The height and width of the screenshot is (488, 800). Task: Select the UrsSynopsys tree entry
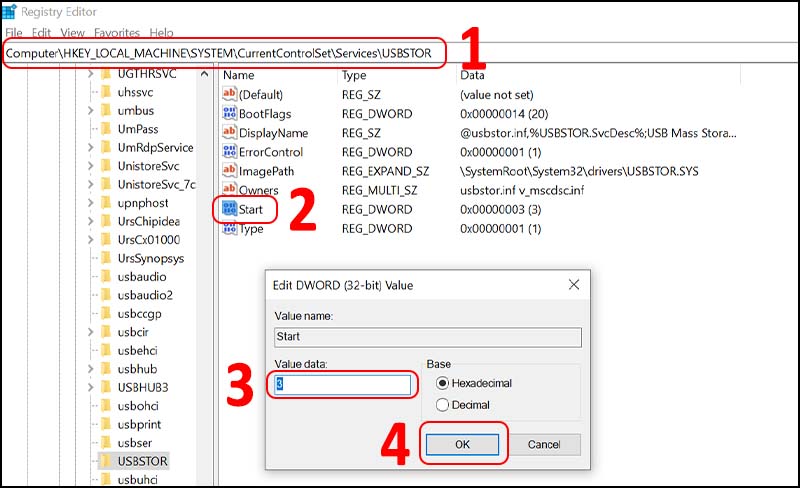151,258
